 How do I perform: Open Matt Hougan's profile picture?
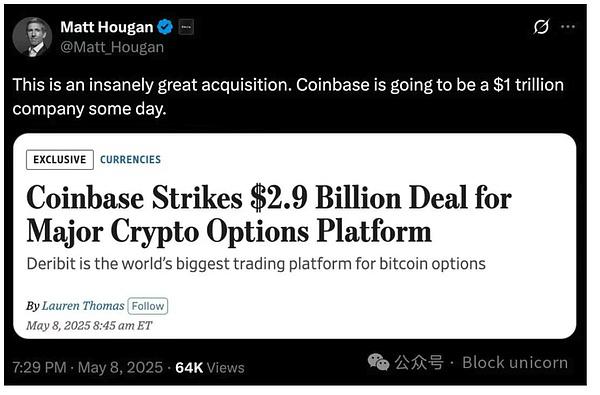click(x=32, y=37)
